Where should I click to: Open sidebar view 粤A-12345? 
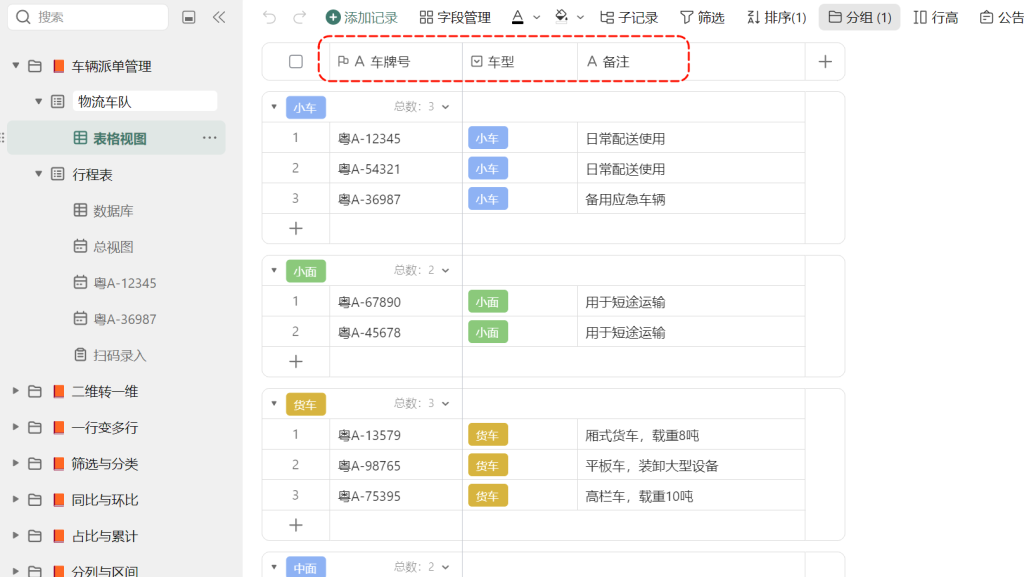pos(124,283)
